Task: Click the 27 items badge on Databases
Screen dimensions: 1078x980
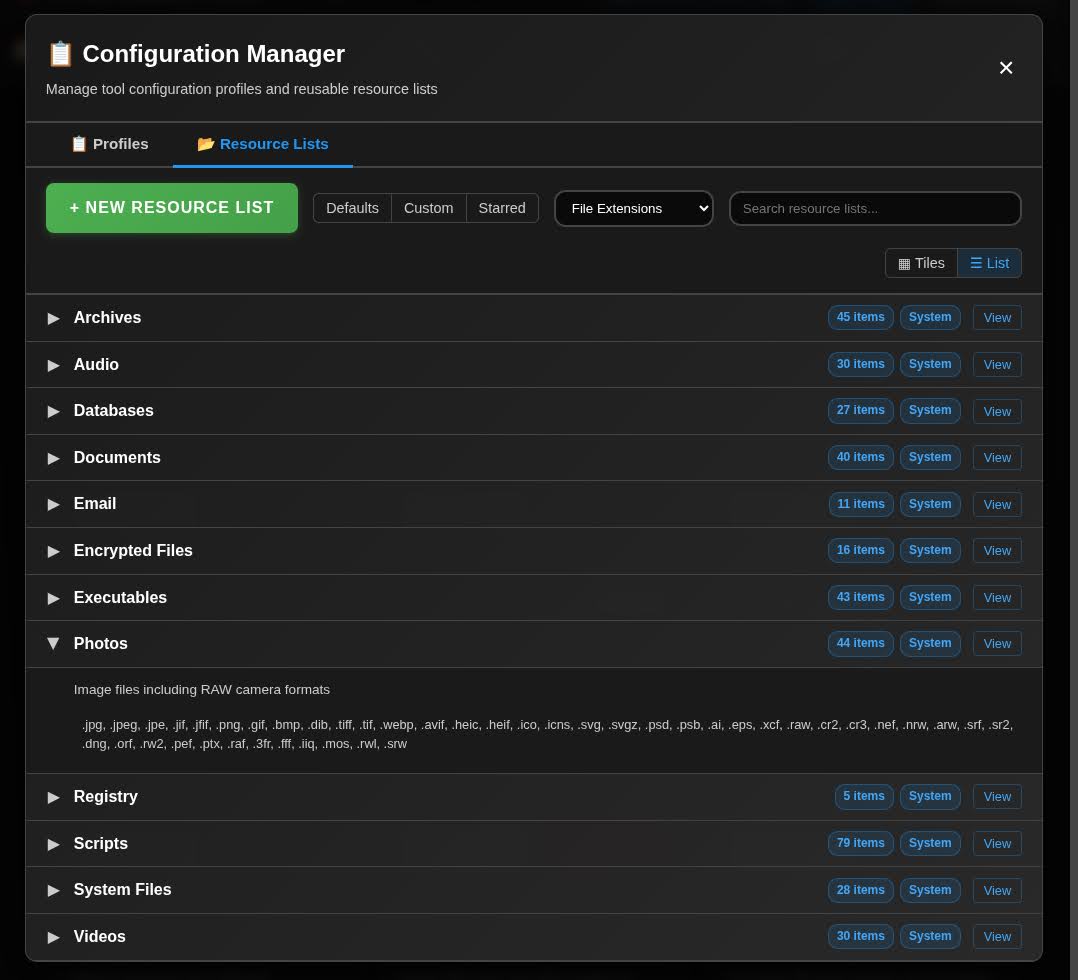Action: (x=860, y=410)
